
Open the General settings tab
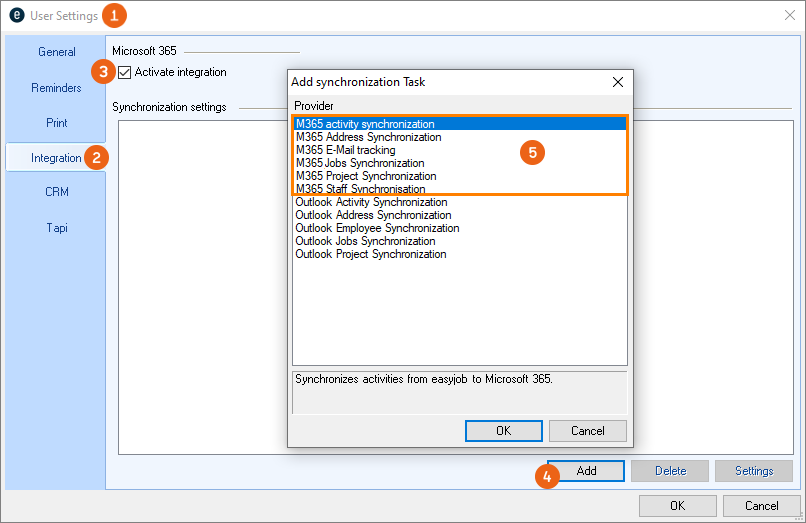(56, 52)
